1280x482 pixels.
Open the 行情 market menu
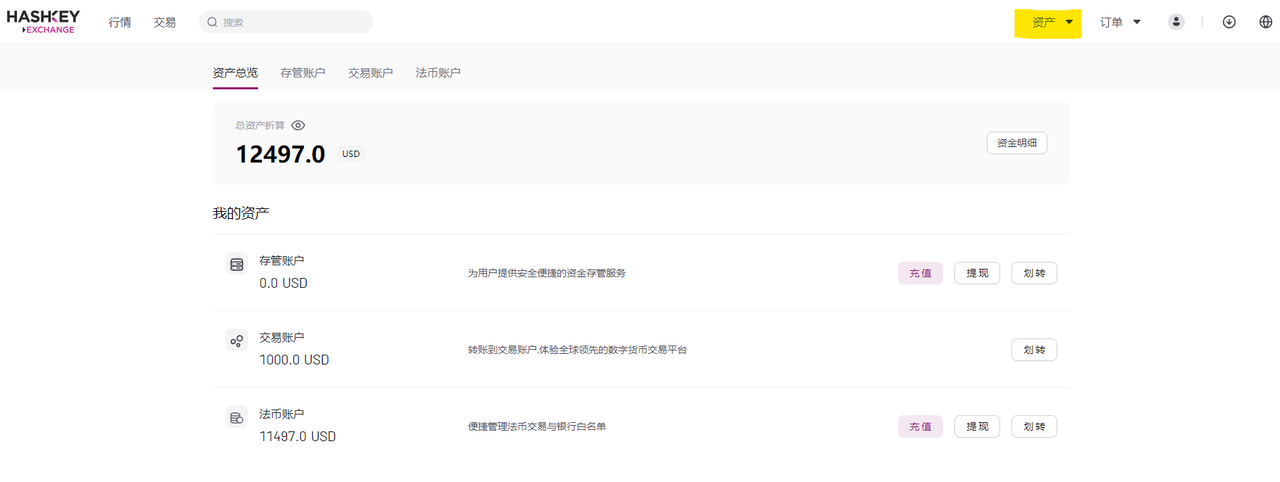[120, 22]
